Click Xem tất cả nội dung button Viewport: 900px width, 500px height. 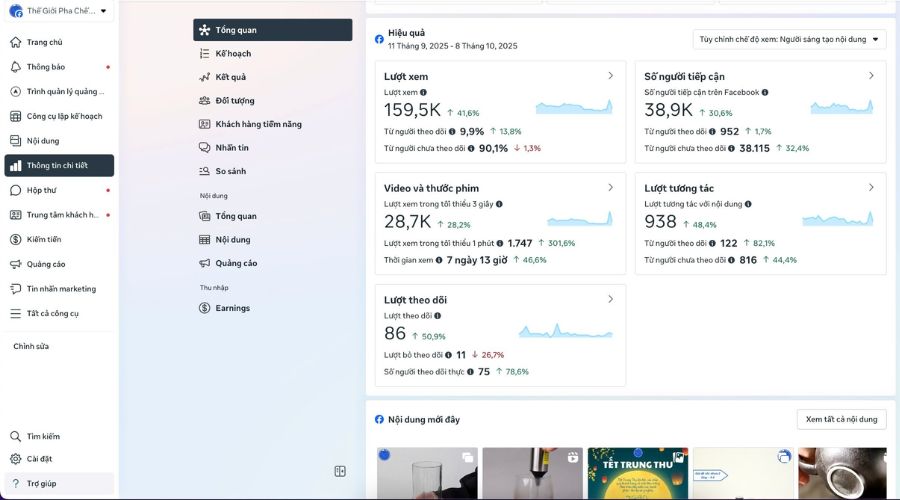841,419
